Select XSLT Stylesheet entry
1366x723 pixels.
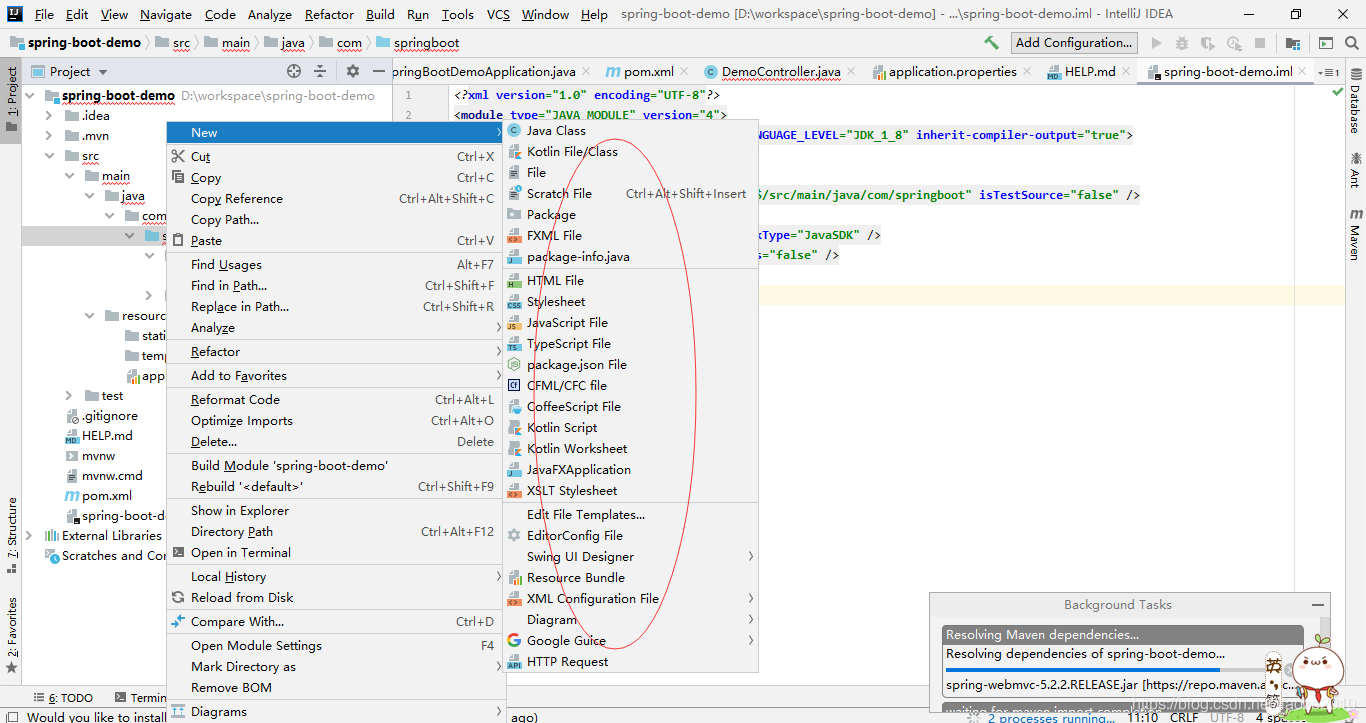tap(630, 491)
